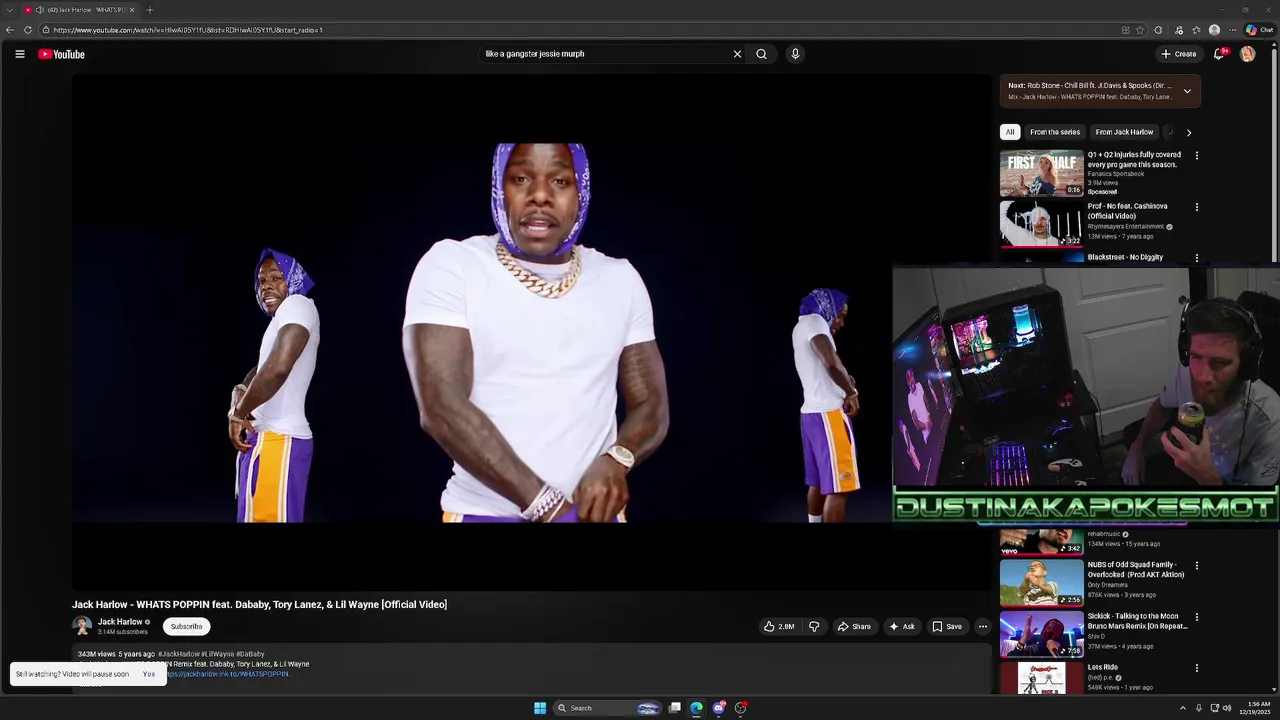This screenshot has height=720, width=1280.
Task: Open YouTube notifications bell
Action: click(1218, 54)
